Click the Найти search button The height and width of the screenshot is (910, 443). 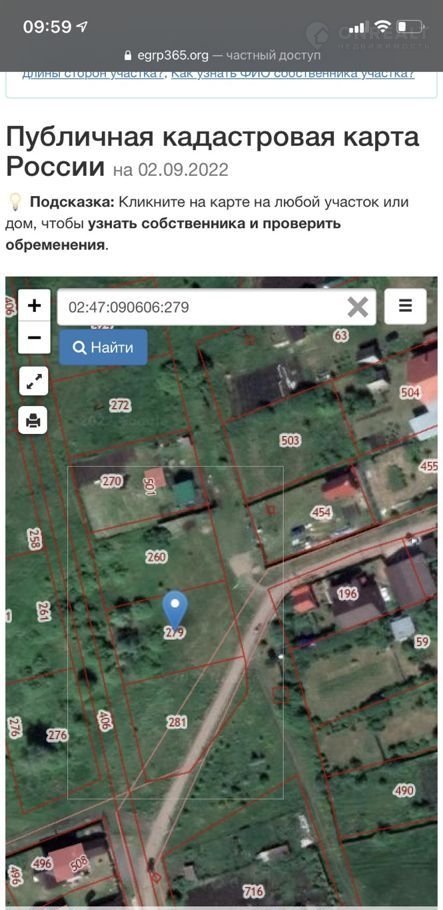pyautogui.click(x=103, y=347)
